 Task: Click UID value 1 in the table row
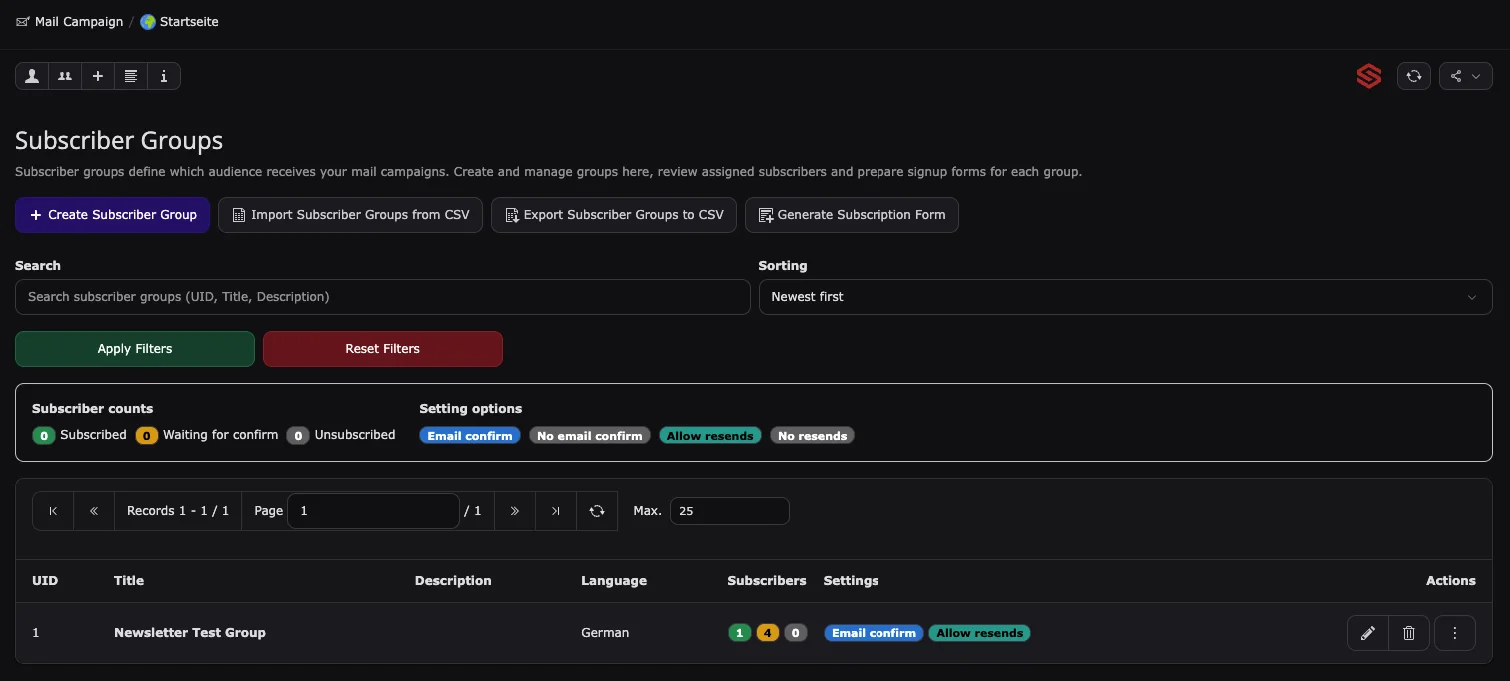tap(36, 633)
